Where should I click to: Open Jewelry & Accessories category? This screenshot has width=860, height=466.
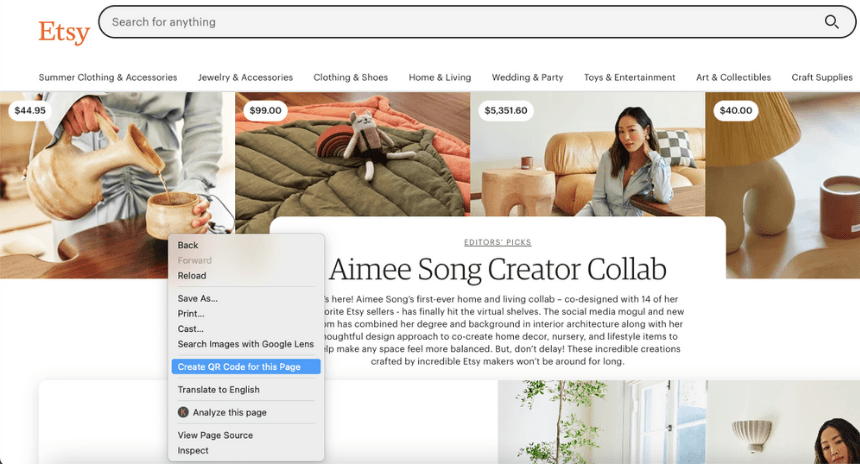point(245,77)
